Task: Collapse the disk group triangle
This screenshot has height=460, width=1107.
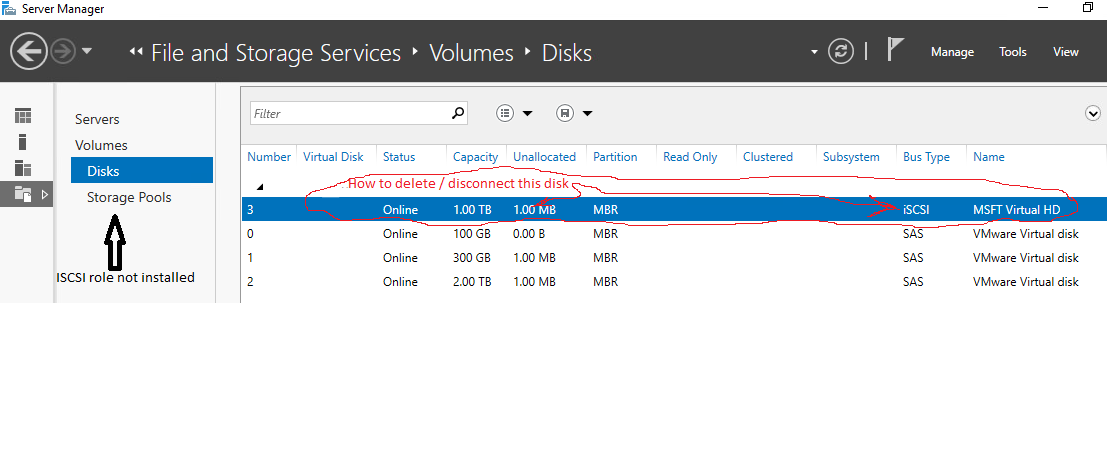Action: pyautogui.click(x=260, y=187)
